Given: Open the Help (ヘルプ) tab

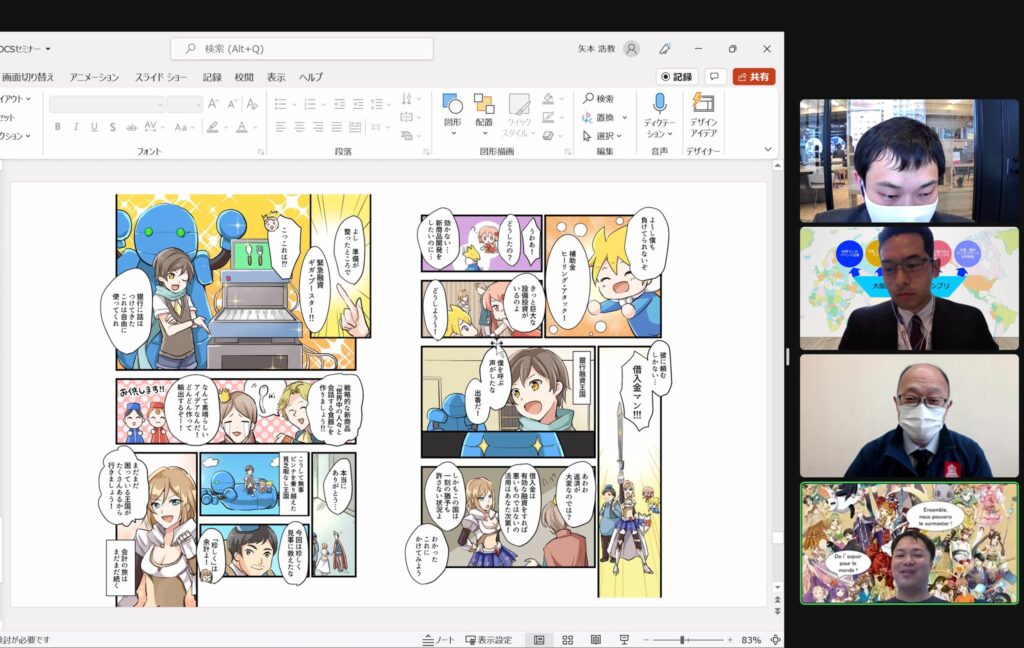Looking at the screenshot, I should coord(311,77).
